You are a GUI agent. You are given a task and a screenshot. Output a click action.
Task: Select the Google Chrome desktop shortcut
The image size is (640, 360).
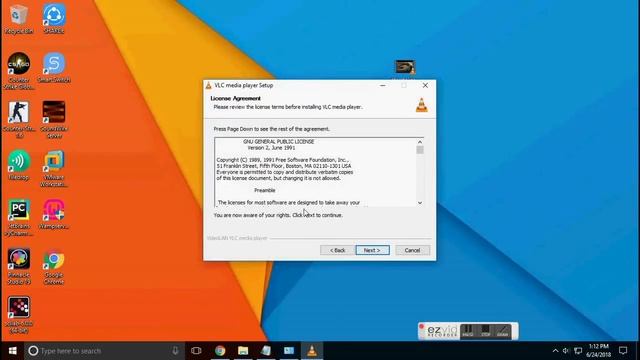coord(54,266)
